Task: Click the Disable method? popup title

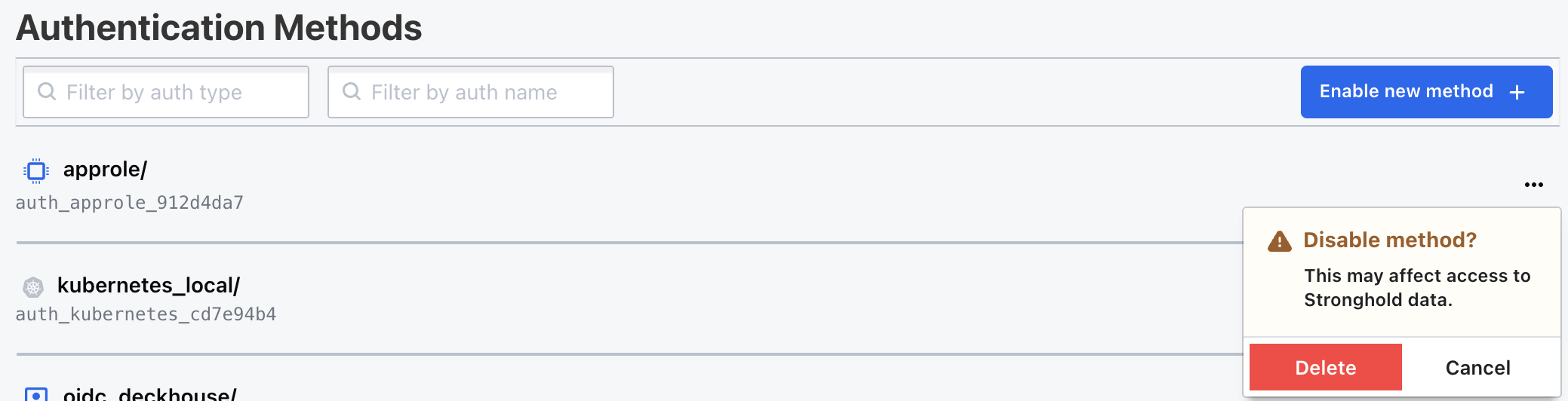Action: (1389, 240)
